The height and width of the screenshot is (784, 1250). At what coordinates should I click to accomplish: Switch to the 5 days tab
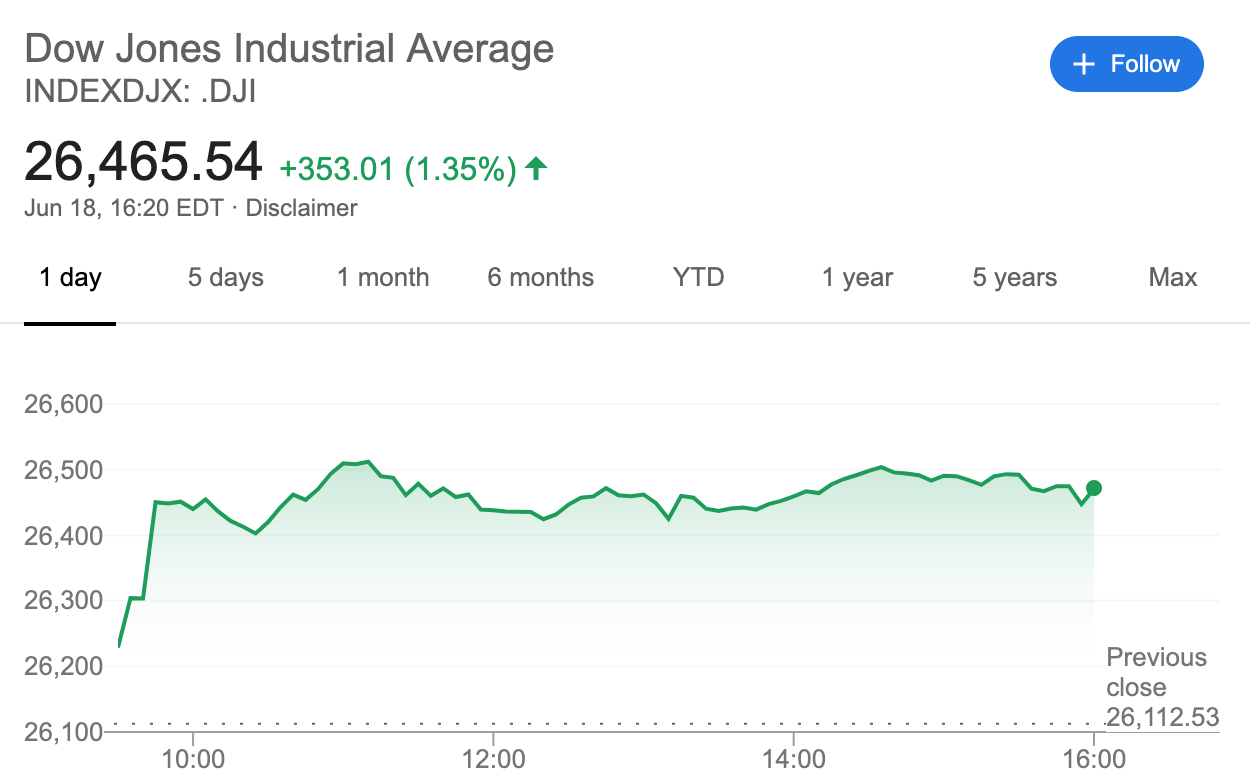226,277
